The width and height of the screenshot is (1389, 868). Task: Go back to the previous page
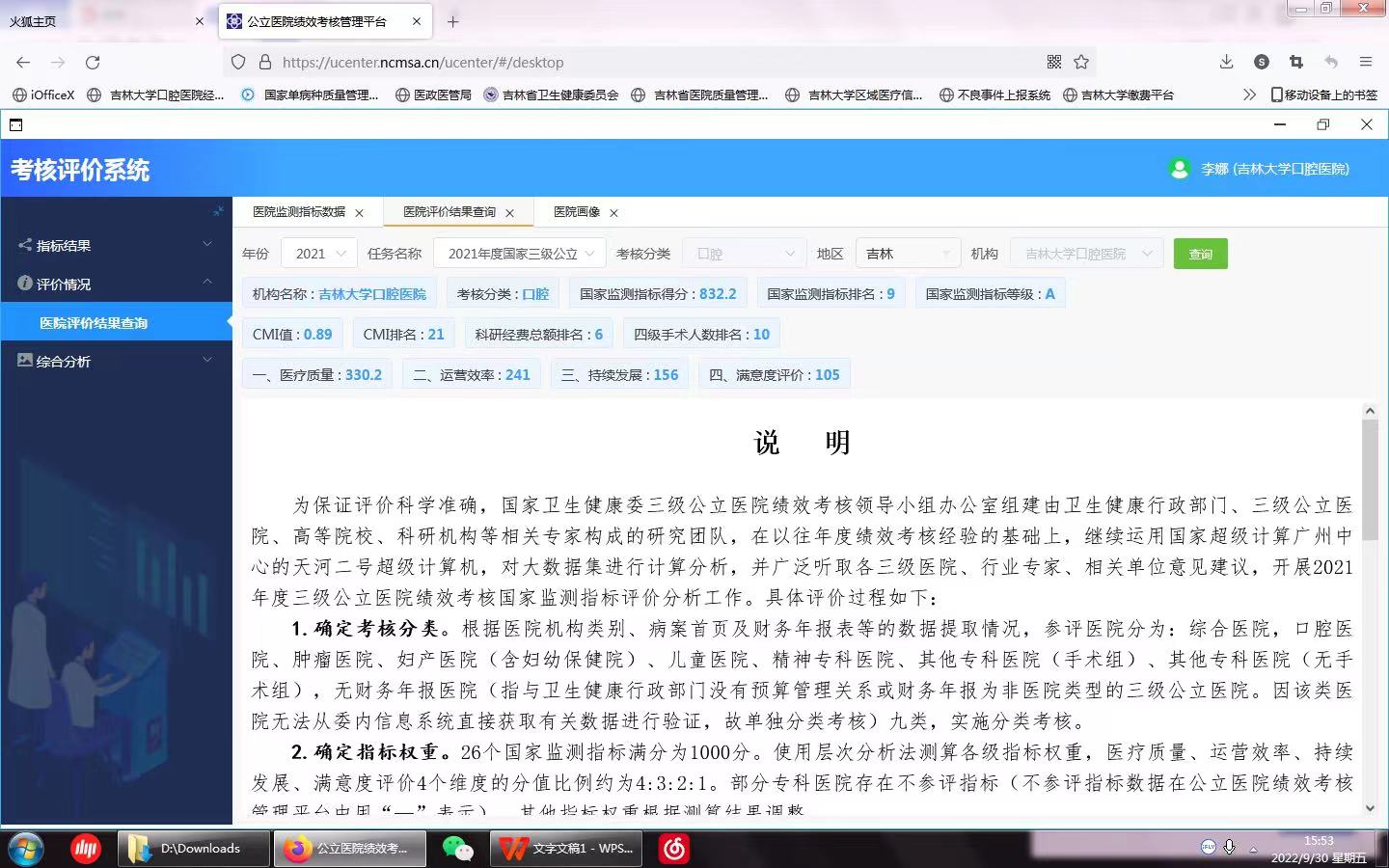click(23, 62)
